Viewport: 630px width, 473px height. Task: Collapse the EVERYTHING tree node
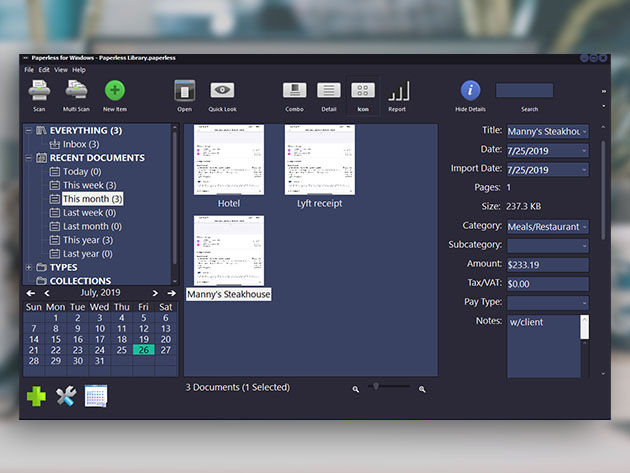pos(29,130)
